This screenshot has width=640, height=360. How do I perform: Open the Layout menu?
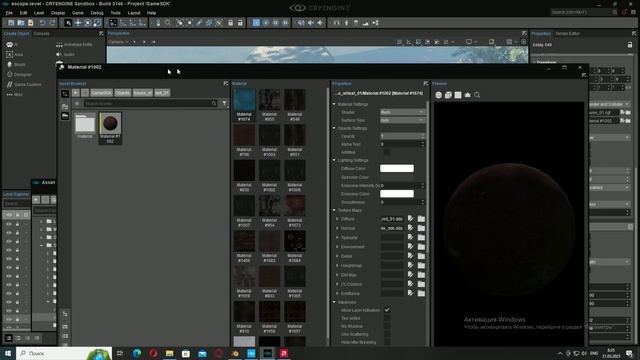coord(133,13)
